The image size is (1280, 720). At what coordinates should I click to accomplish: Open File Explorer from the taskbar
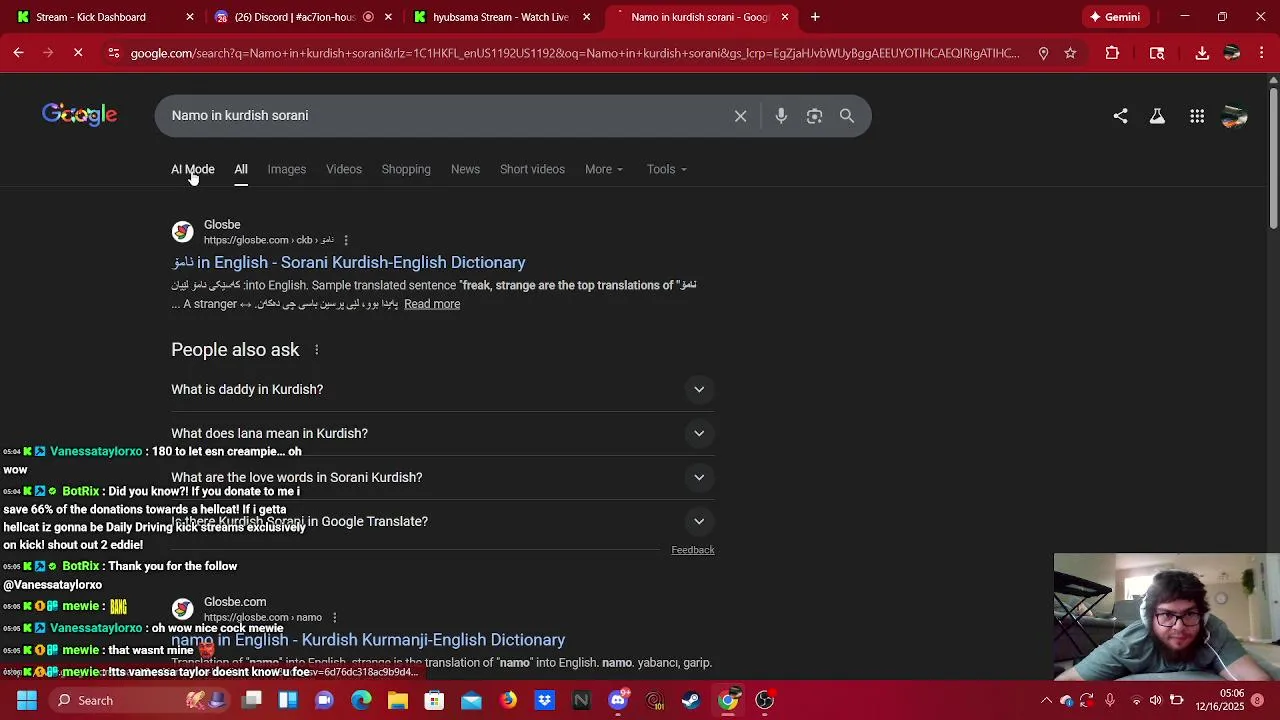coord(398,700)
